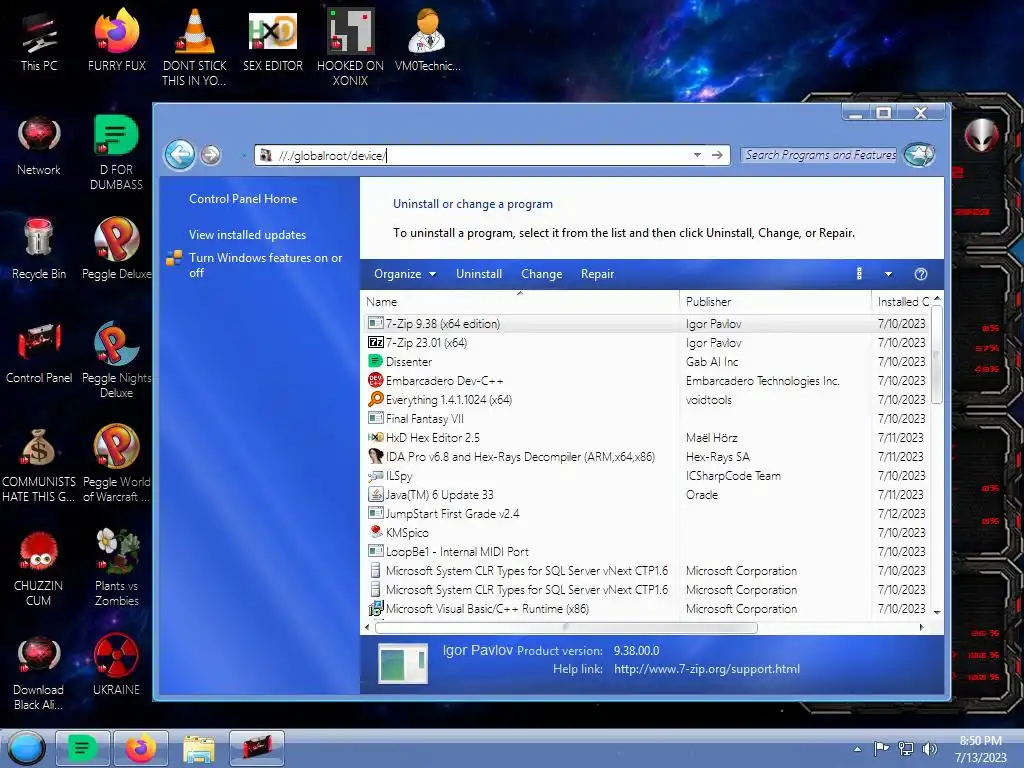Open the Download Black Ali... icon
The height and width of the screenshot is (768, 1024).
(x=39, y=673)
